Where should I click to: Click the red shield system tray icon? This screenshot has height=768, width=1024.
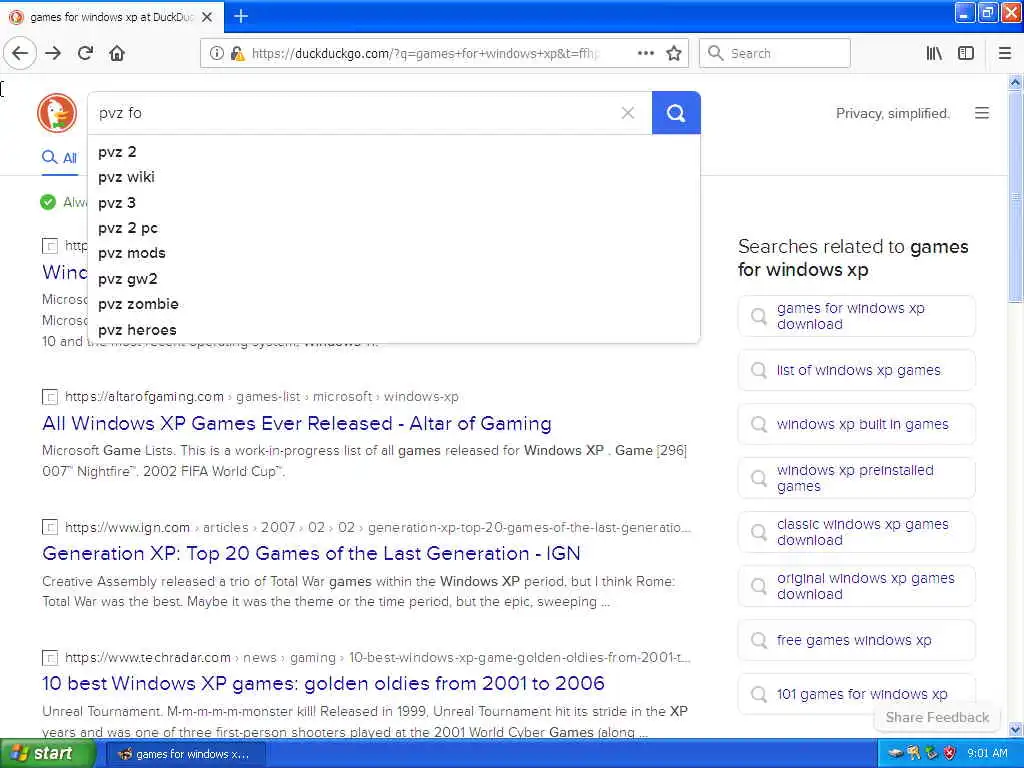950,753
